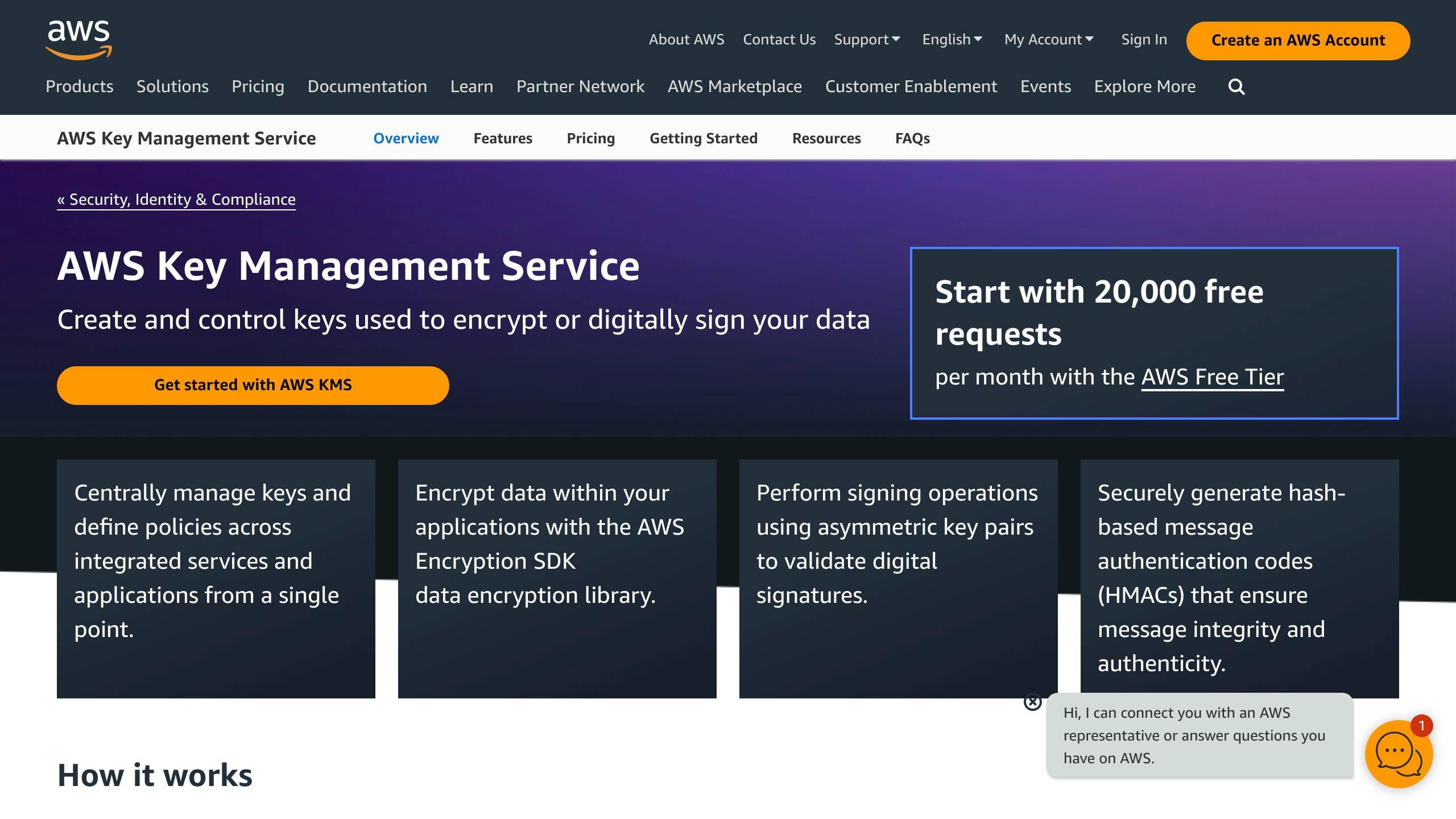Click the Sign In link
This screenshot has width=1456, height=819.
click(1144, 40)
